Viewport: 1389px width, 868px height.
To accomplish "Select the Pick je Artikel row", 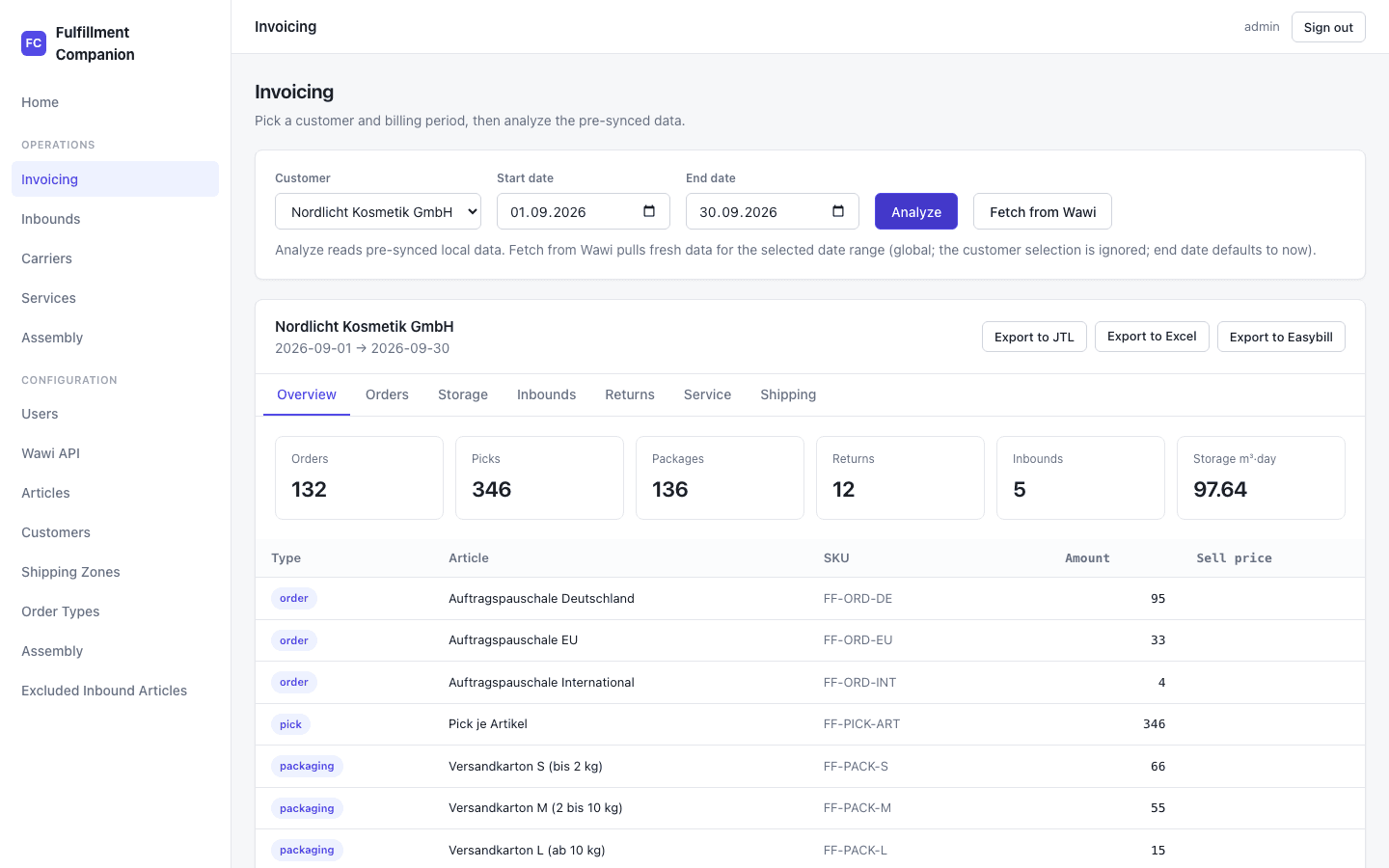I will point(810,724).
